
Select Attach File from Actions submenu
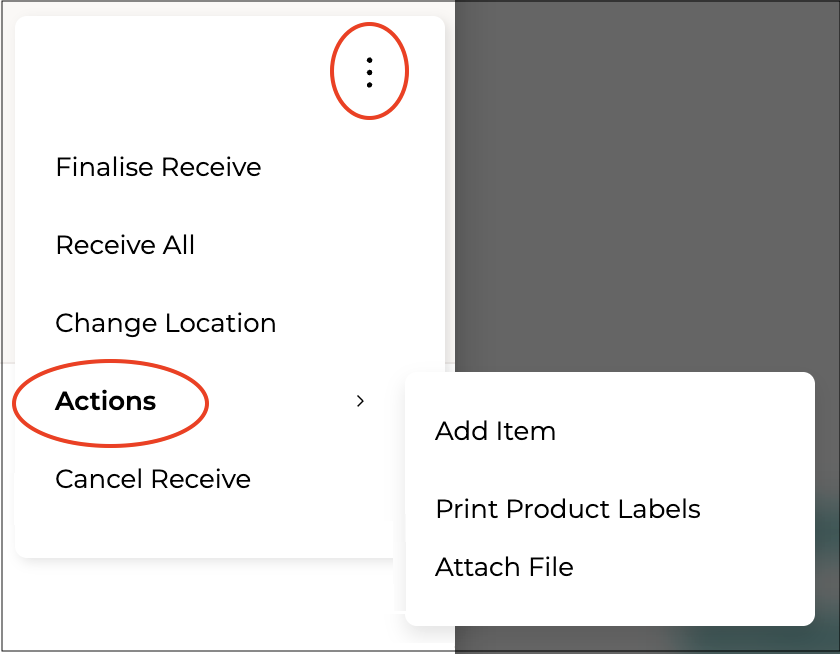[x=504, y=567]
